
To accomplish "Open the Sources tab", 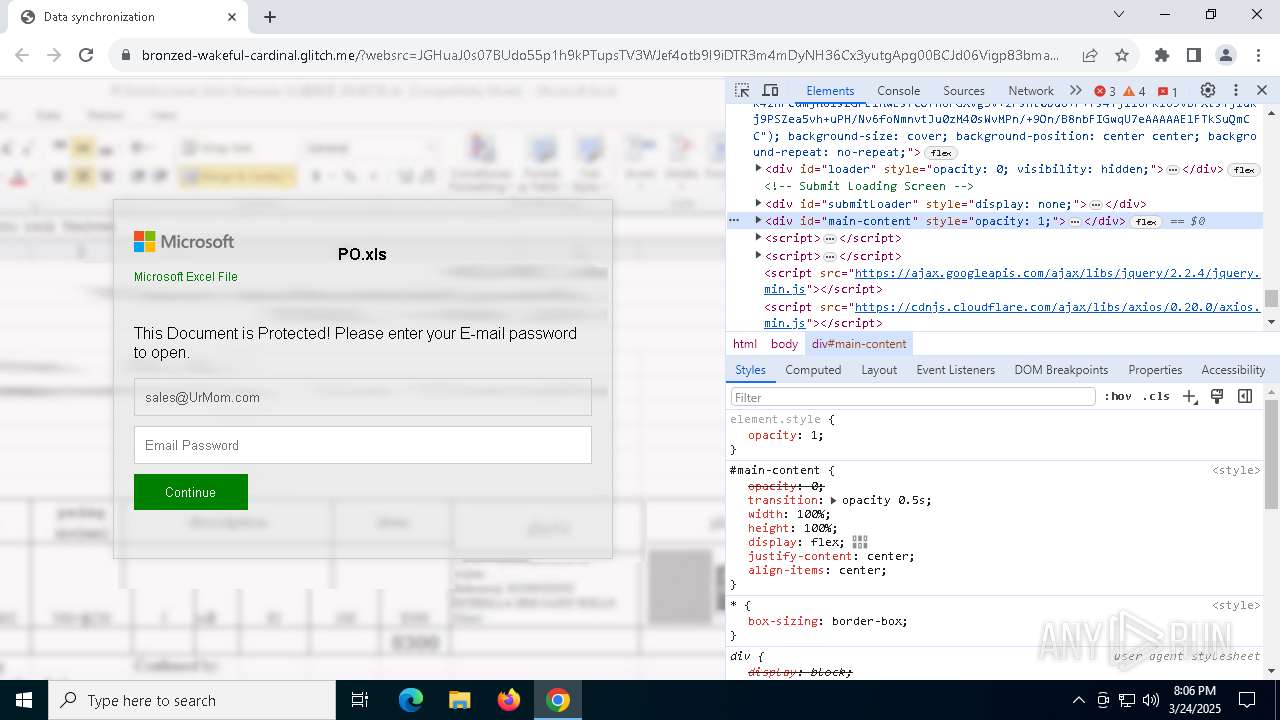I will coord(964,90).
